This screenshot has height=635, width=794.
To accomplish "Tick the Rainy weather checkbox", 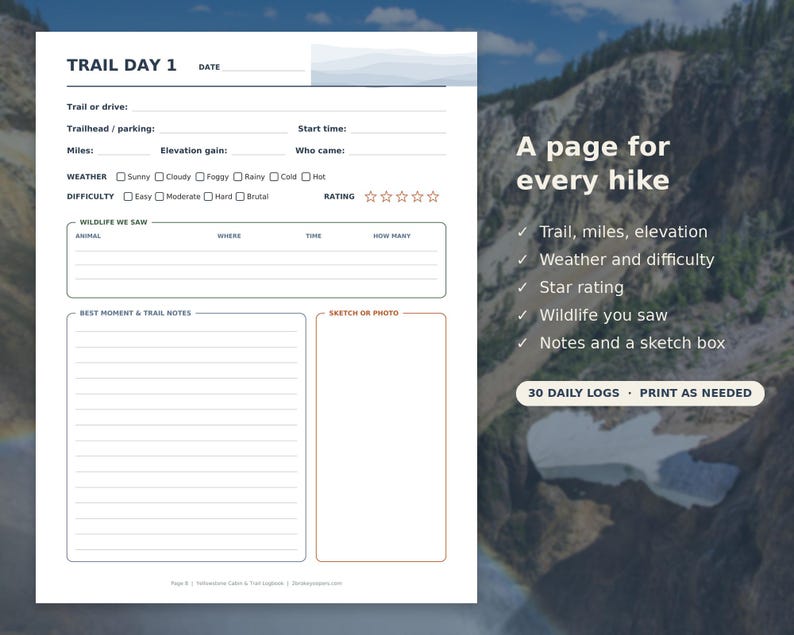I will pos(237,177).
